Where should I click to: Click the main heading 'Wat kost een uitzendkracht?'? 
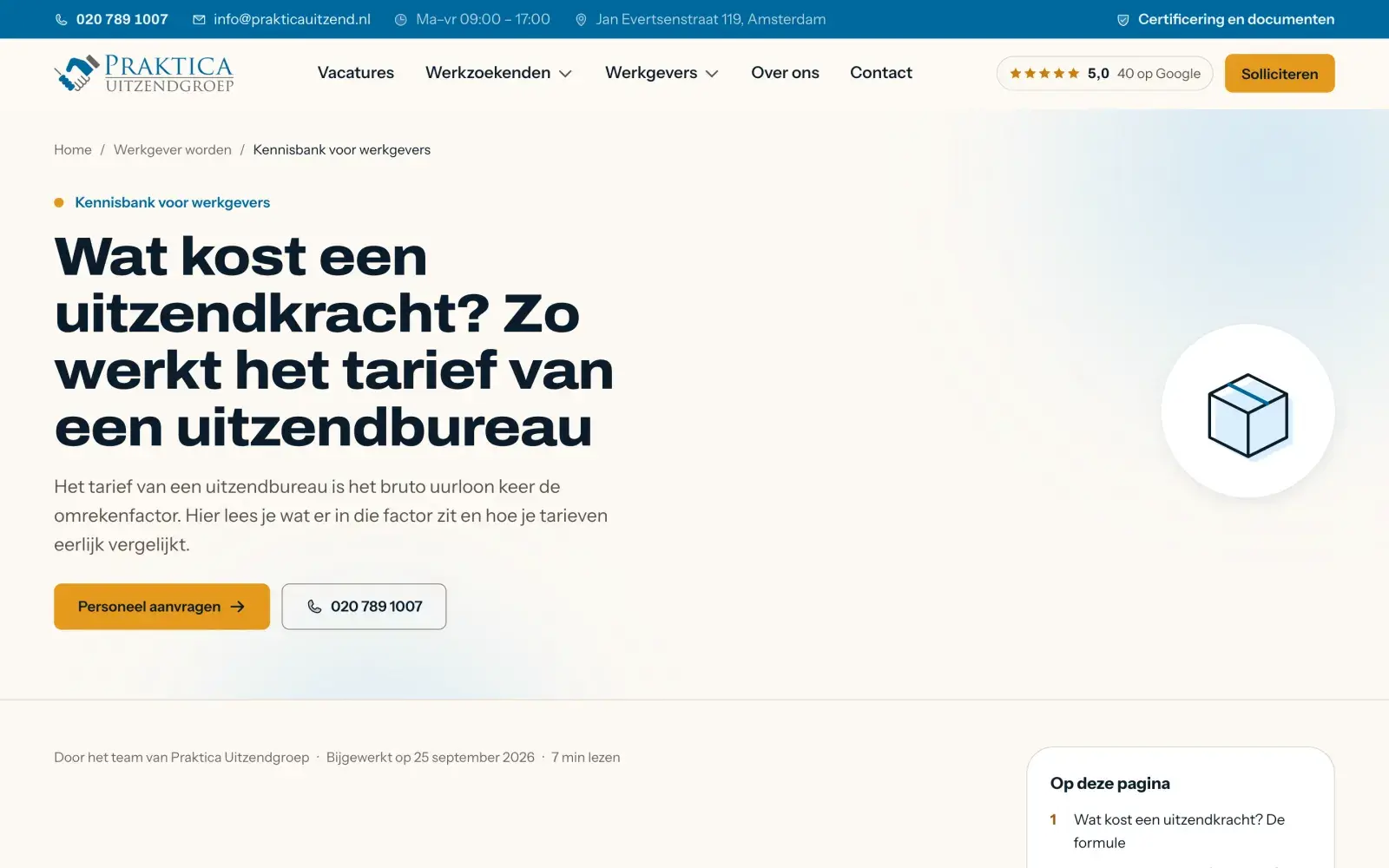tap(334, 342)
